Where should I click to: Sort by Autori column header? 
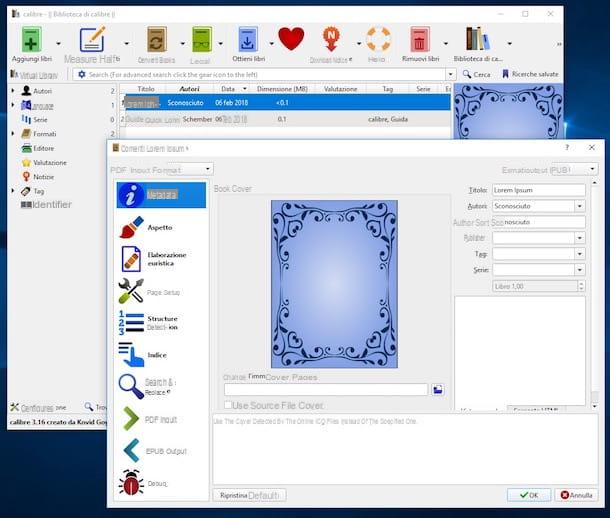(x=189, y=89)
